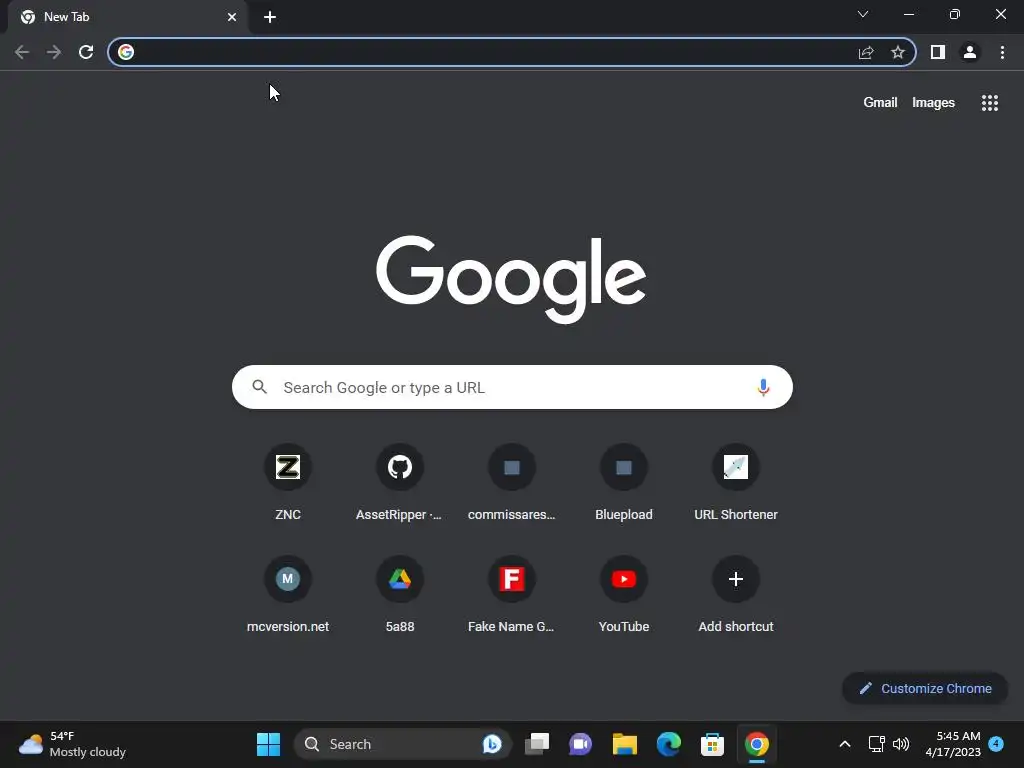The image size is (1024, 768).
Task: Reload the page with the refresh icon
Action: tap(86, 52)
